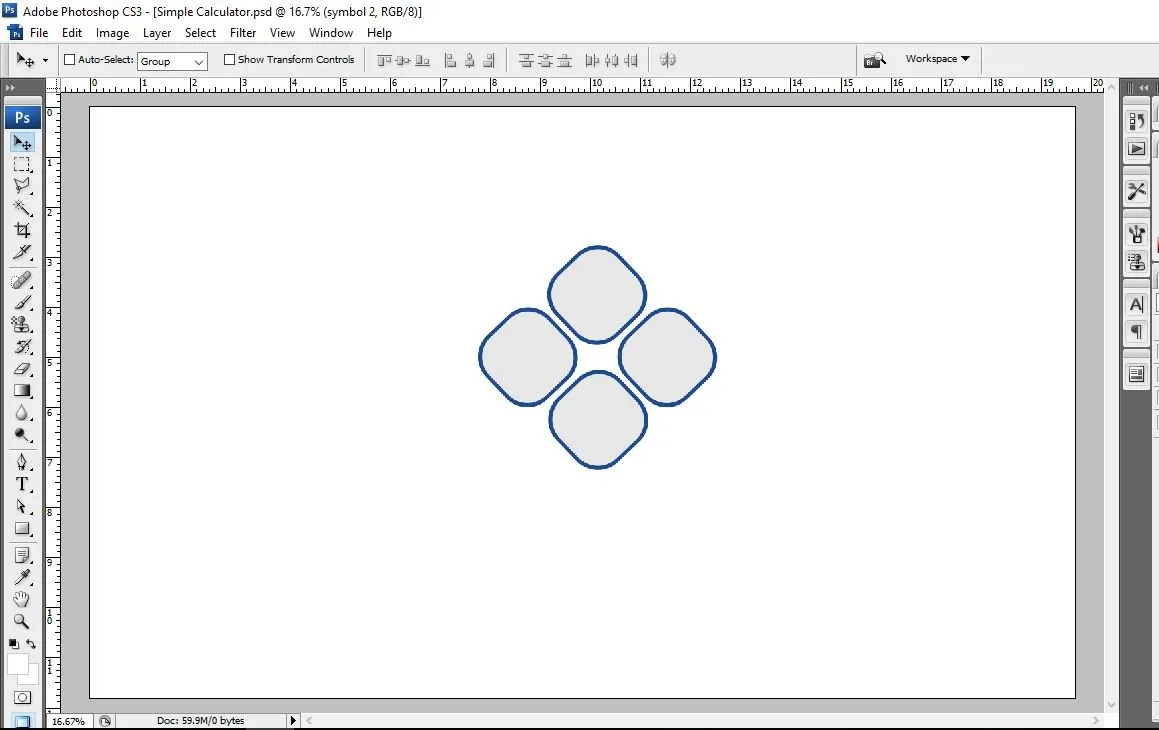The width and height of the screenshot is (1159, 730).
Task: Select the Eraser tool
Action: click(x=22, y=369)
